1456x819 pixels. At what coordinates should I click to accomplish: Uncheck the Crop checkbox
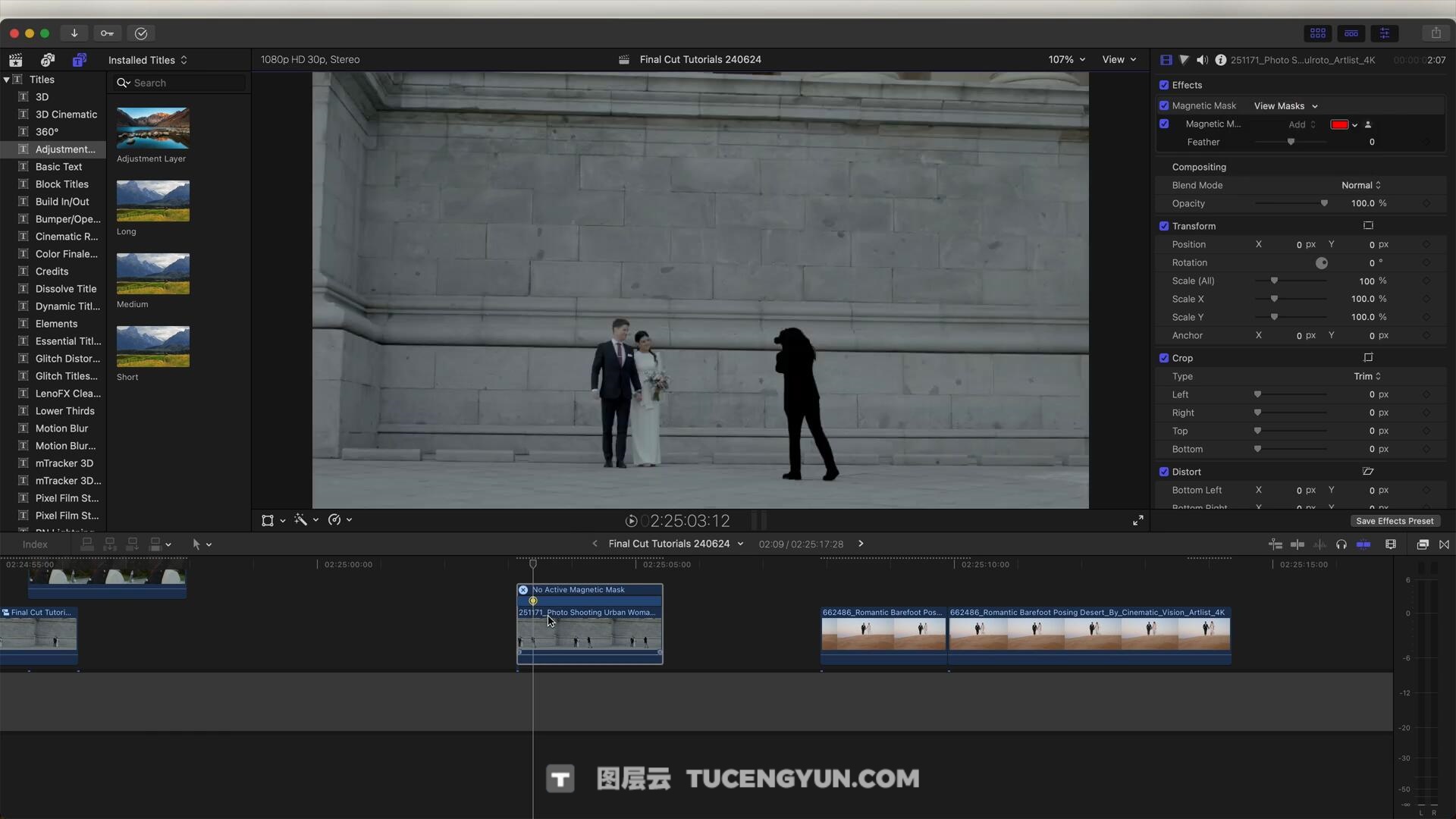(1164, 358)
